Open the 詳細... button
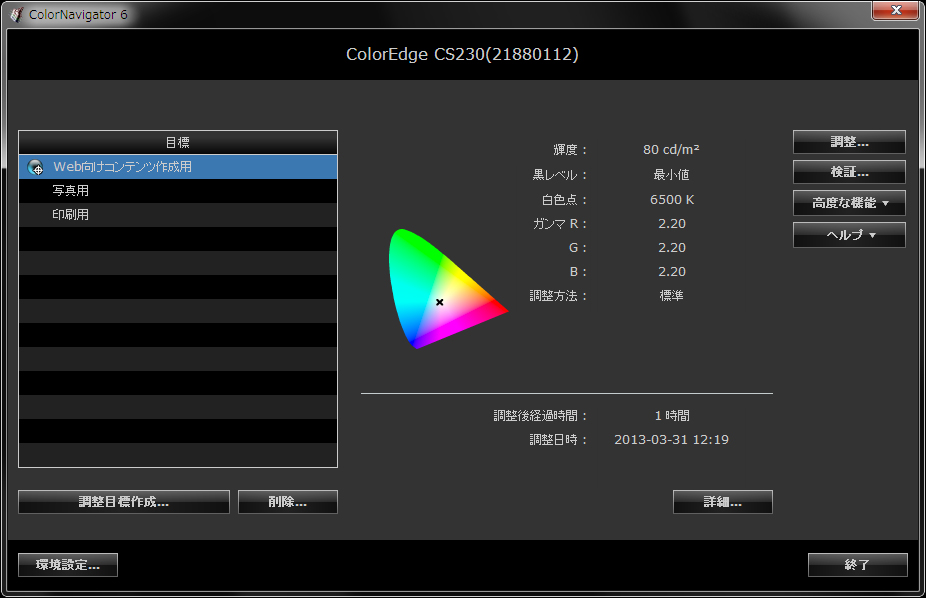Viewport: 926px width, 598px height. click(x=722, y=502)
